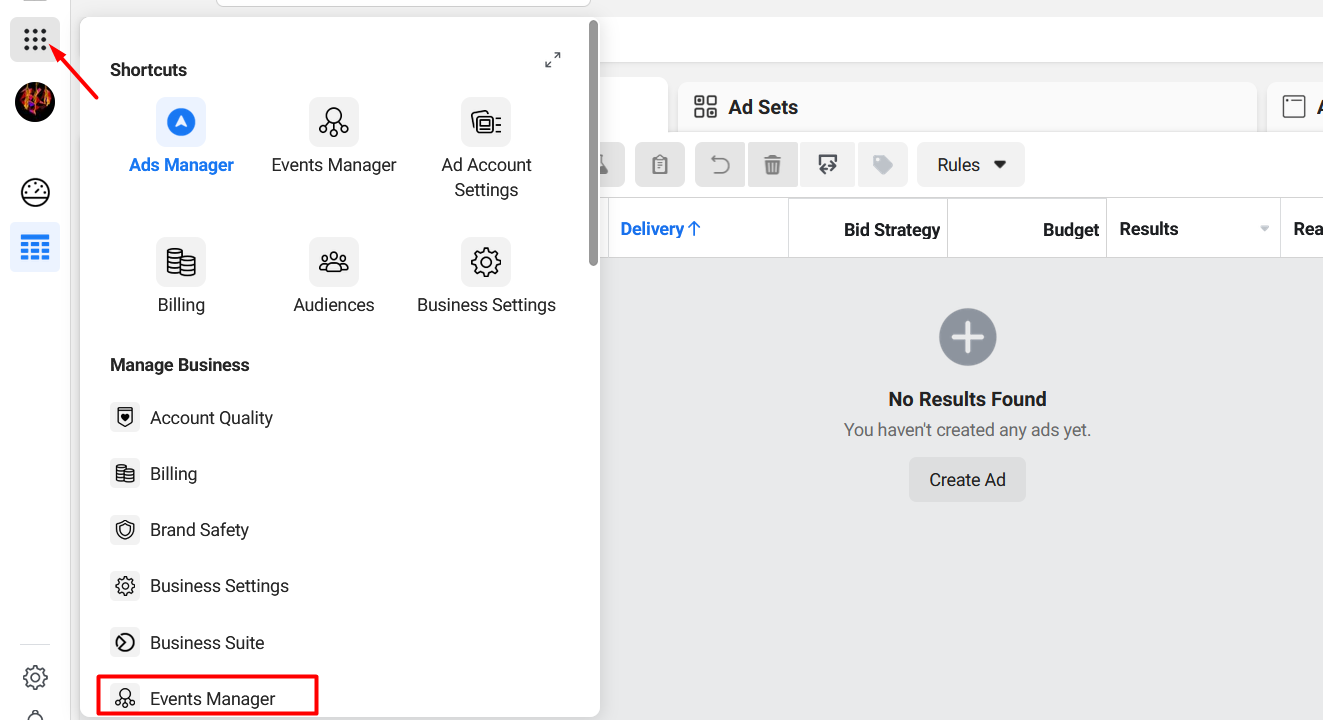
Task: Click the tools menu vertical scrollbar
Action: 593,142
